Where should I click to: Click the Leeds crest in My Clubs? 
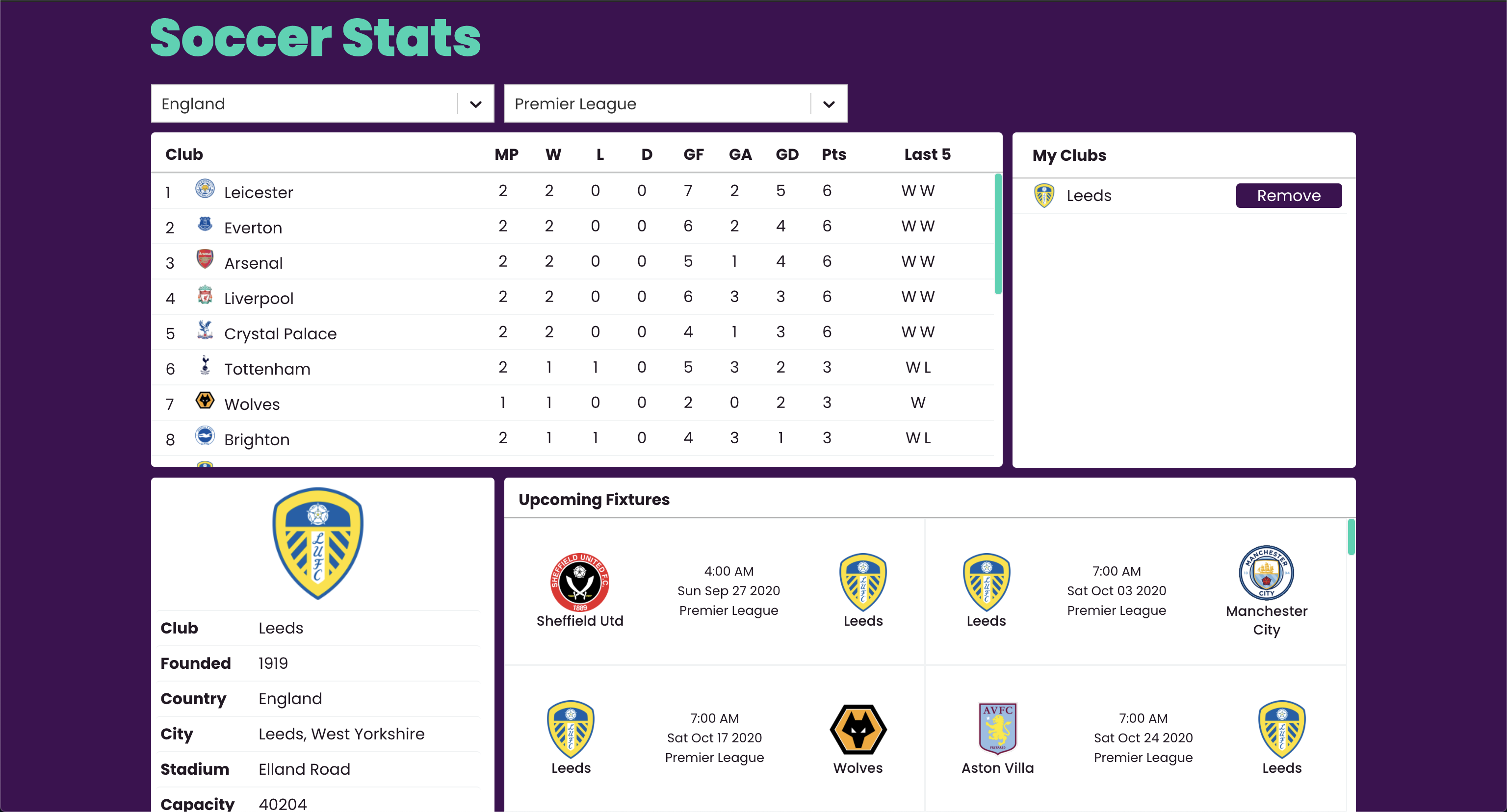(1044, 196)
